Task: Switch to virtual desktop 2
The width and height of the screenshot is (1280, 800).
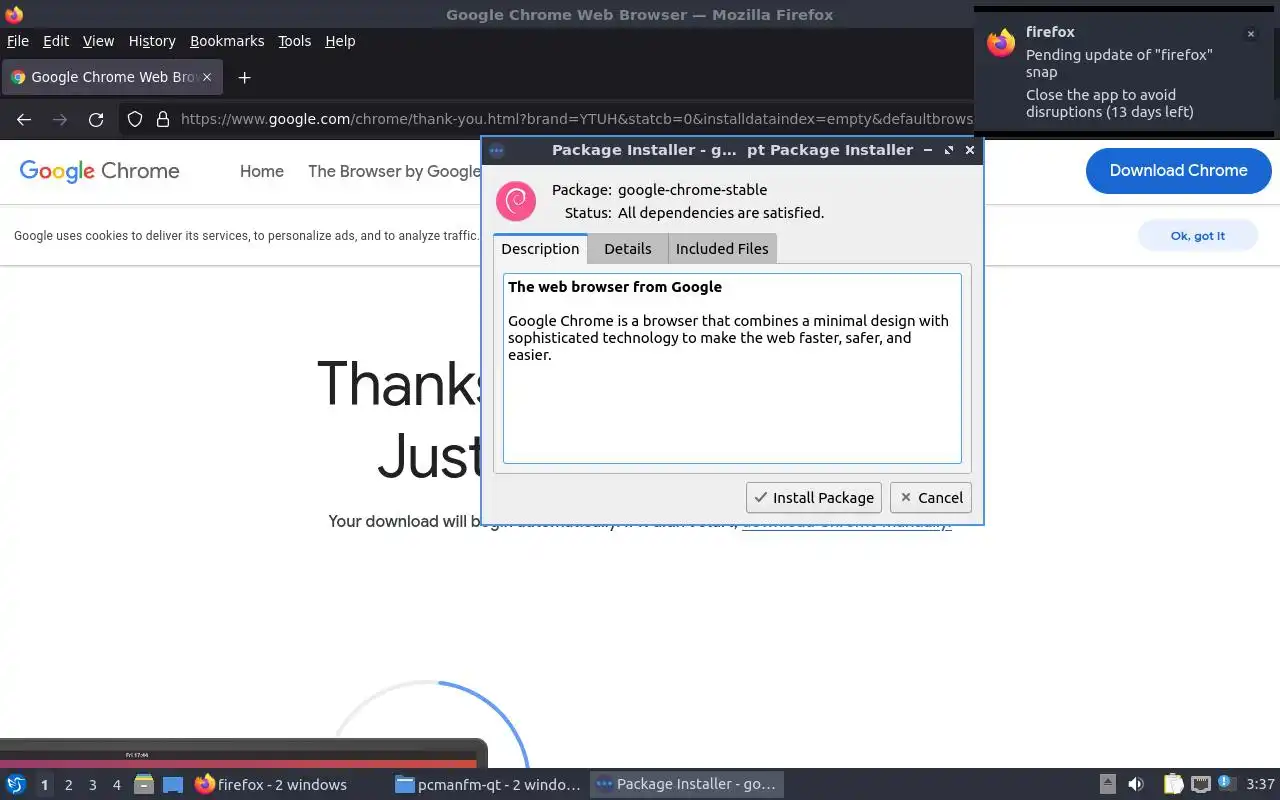Action: pyautogui.click(x=68, y=785)
